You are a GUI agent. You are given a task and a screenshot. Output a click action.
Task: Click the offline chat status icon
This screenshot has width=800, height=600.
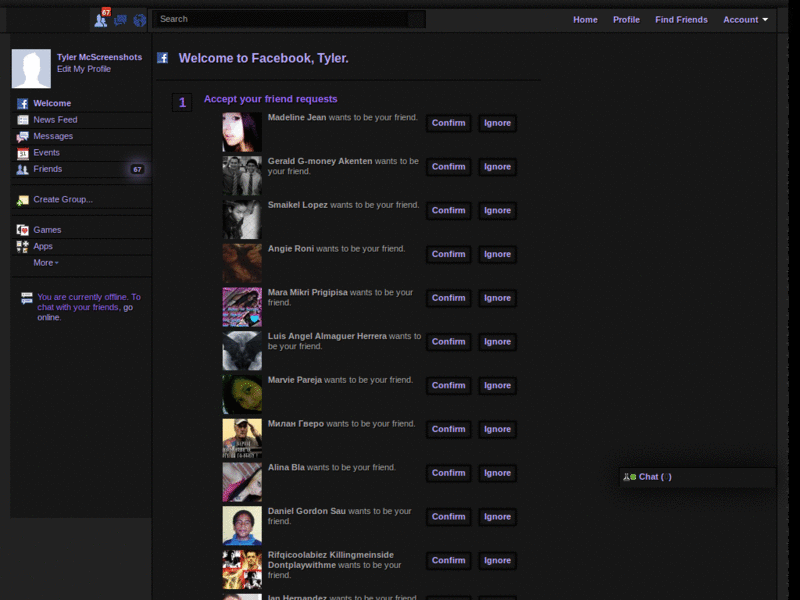(x=27, y=298)
